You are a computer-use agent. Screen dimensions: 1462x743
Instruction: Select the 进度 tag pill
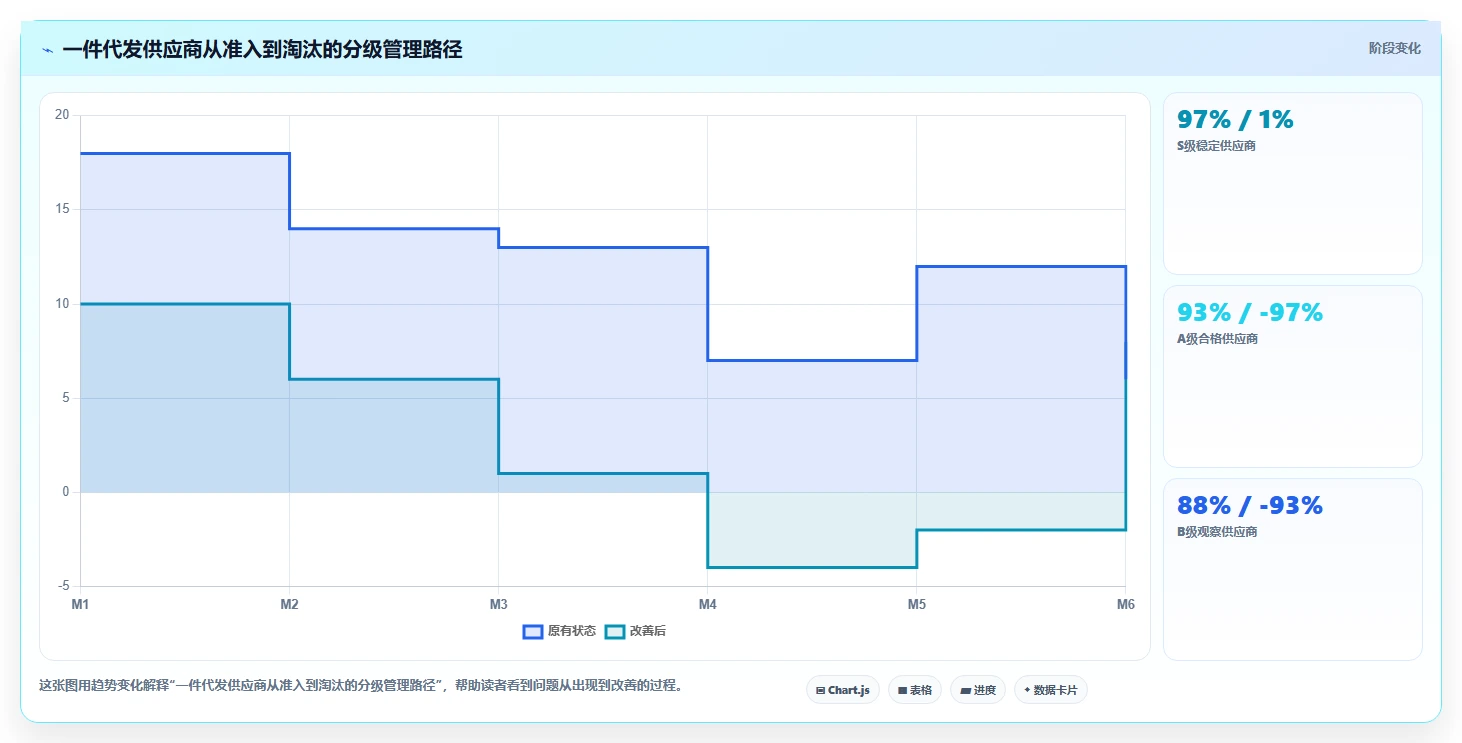tap(978, 690)
